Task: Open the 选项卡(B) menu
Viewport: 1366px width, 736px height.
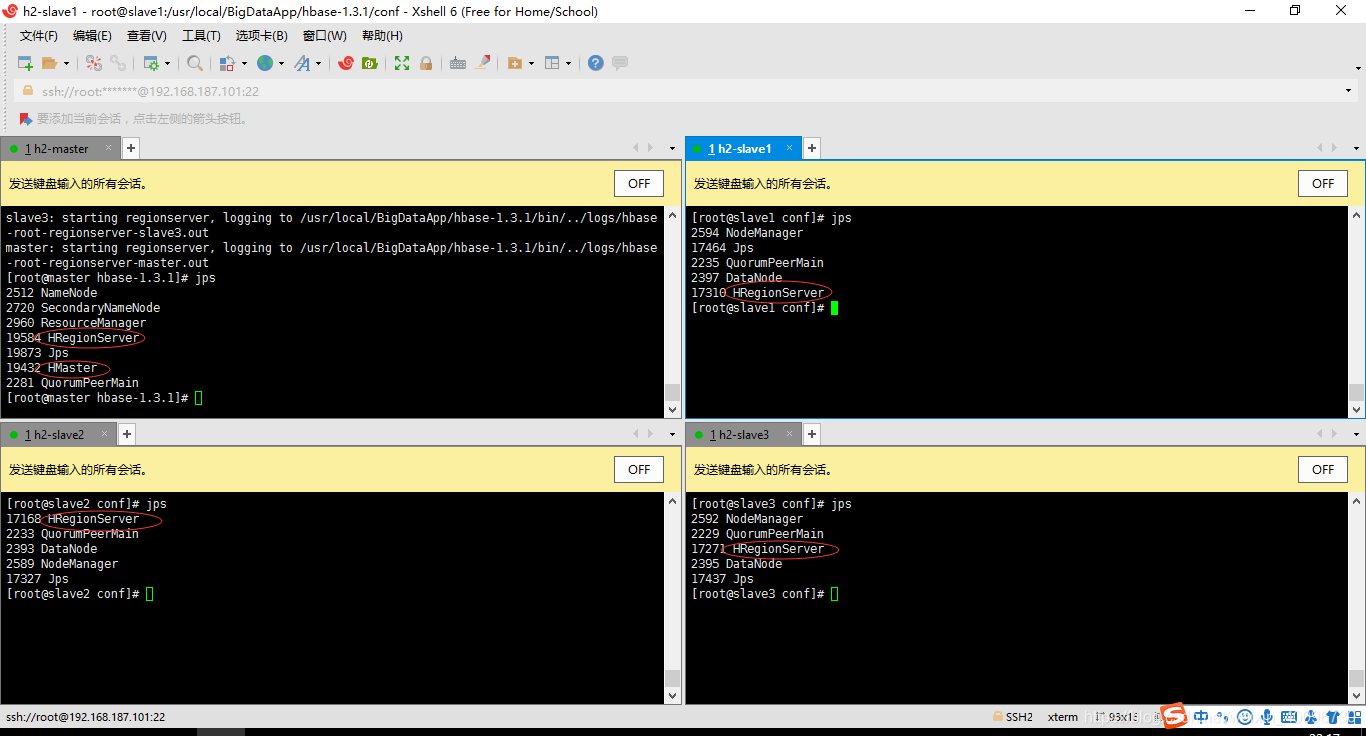Action: click(x=262, y=36)
